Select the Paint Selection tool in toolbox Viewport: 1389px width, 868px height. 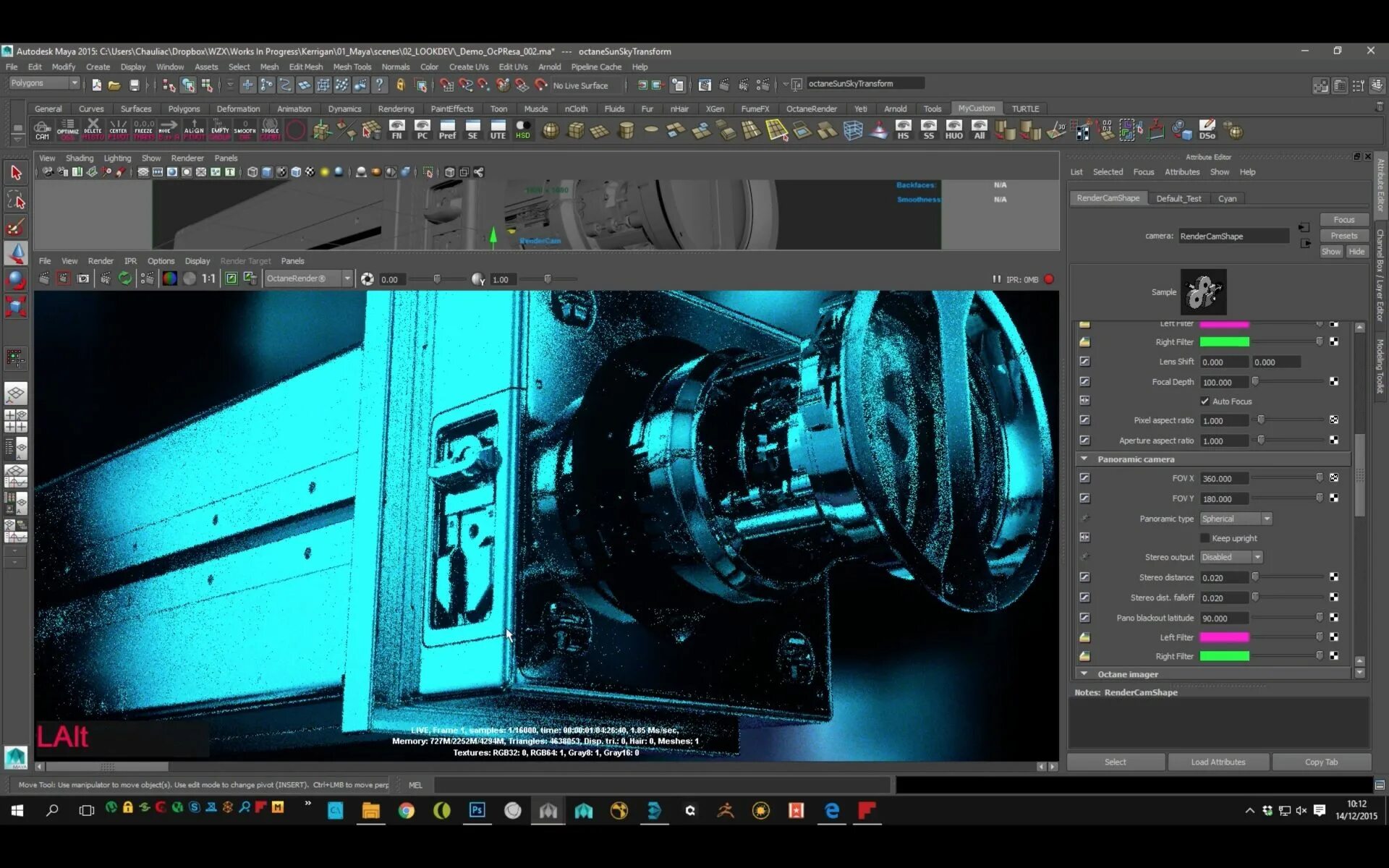click(16, 227)
